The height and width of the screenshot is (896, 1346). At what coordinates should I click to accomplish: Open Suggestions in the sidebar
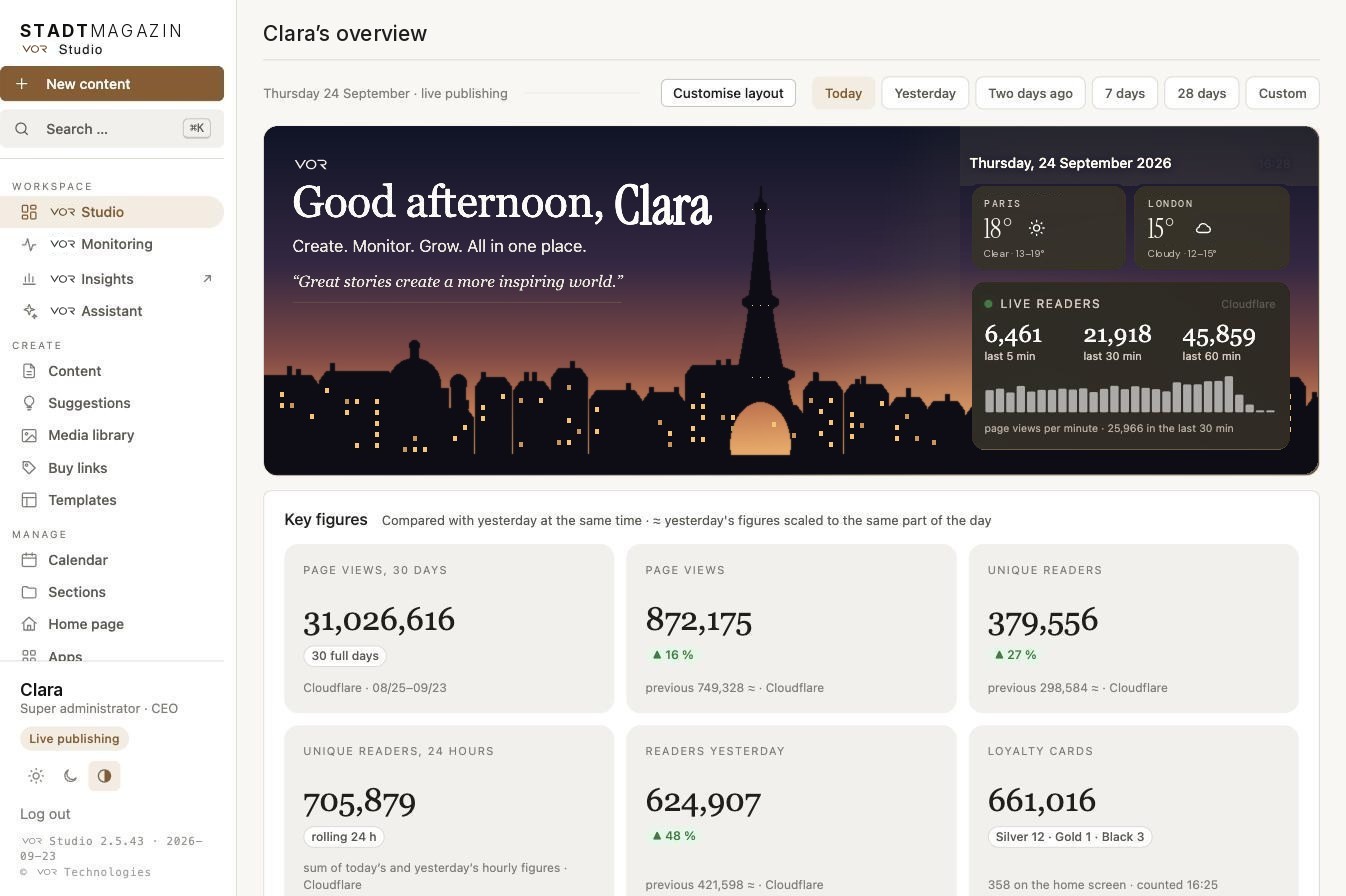(x=111, y=403)
